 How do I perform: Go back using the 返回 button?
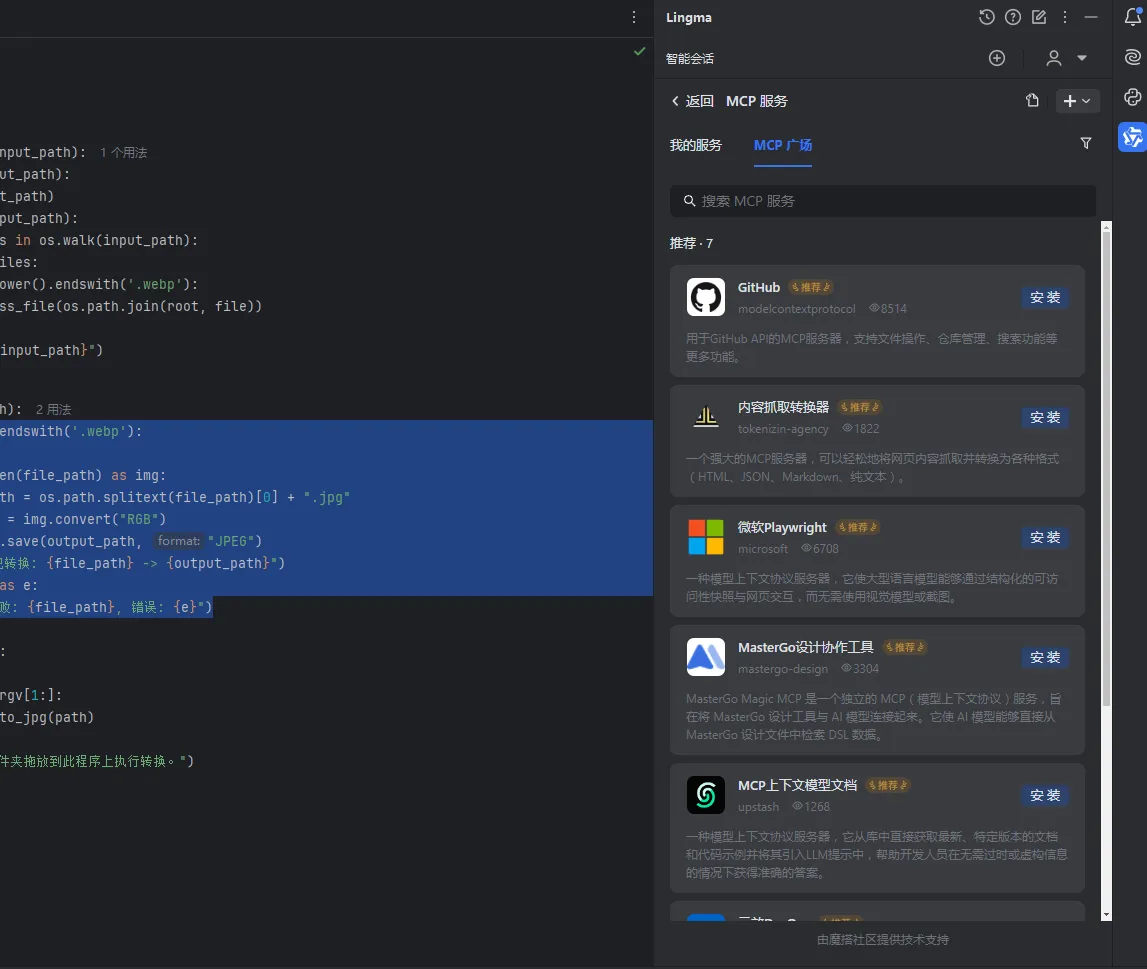692,101
